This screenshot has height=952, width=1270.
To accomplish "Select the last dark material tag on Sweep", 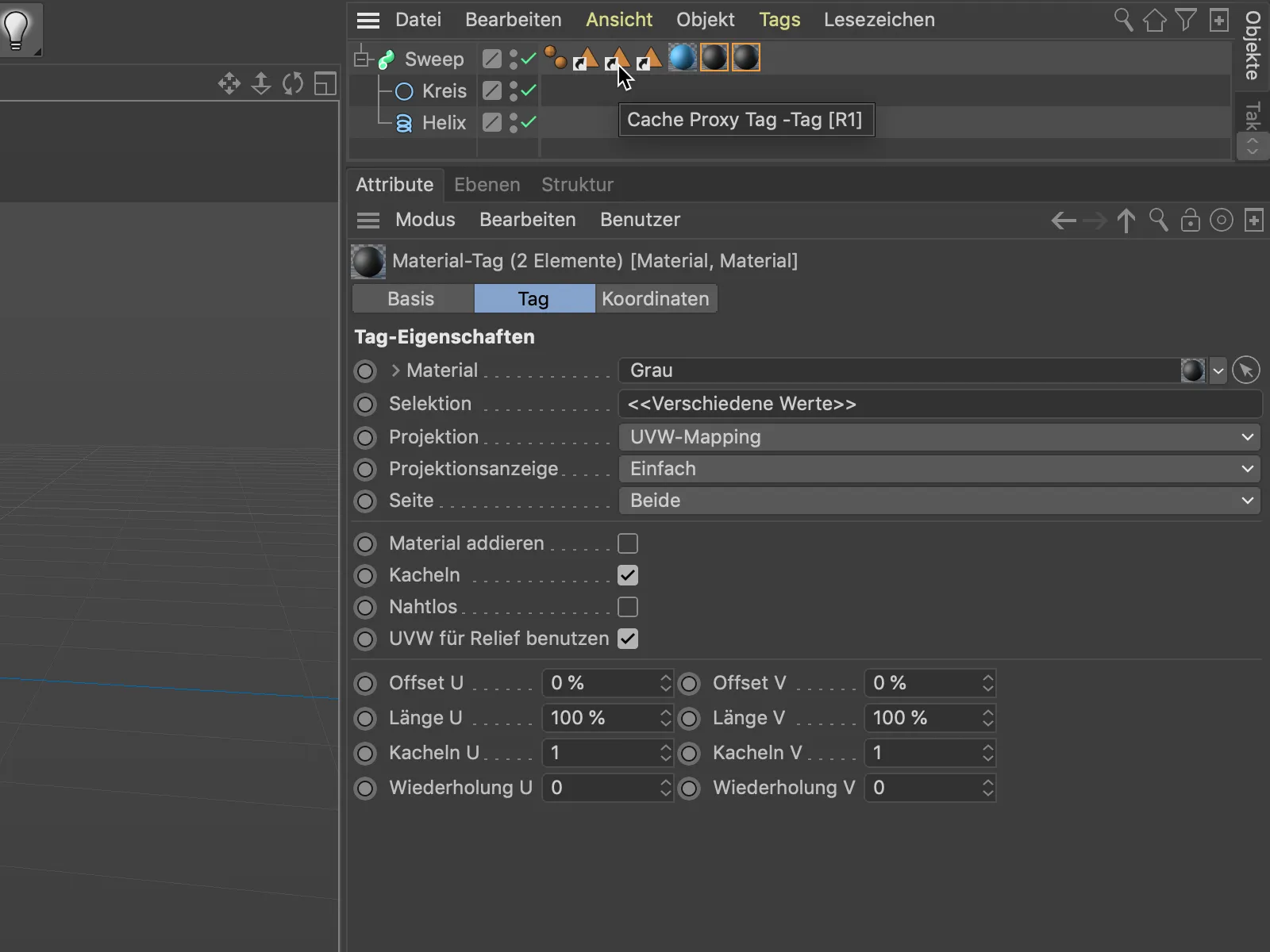I will point(745,57).
